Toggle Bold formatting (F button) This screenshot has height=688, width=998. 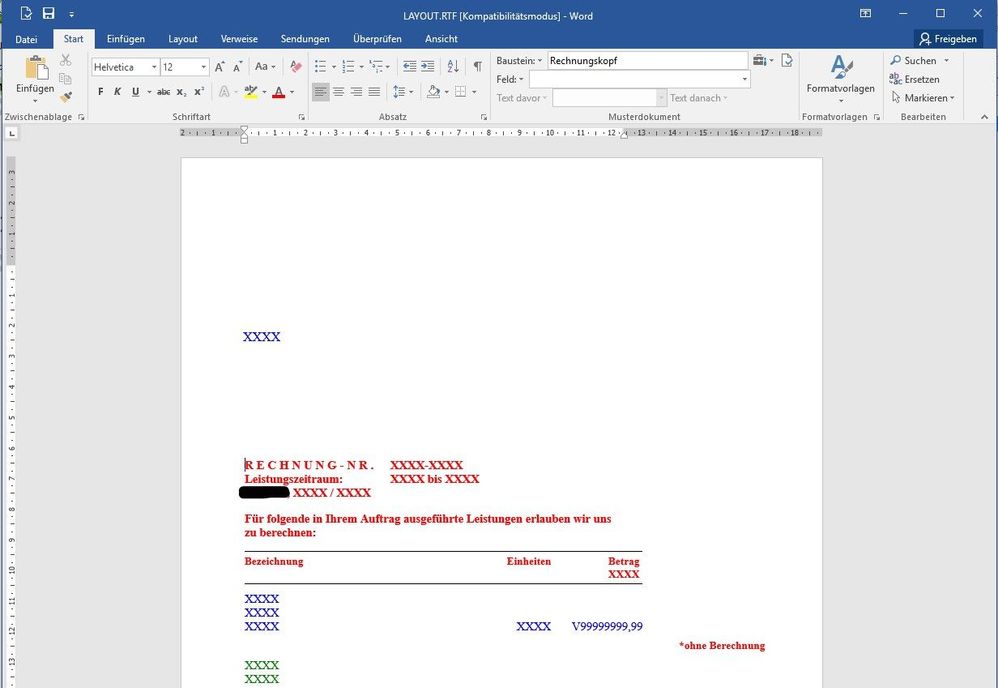point(100,92)
